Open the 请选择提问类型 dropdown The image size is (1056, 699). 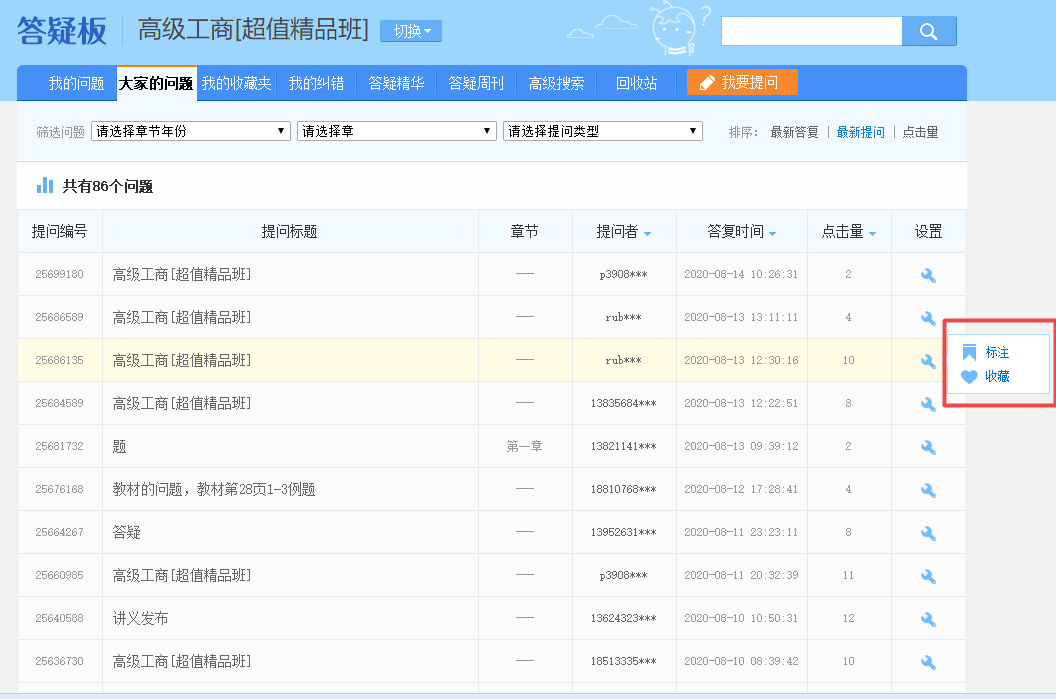click(602, 130)
